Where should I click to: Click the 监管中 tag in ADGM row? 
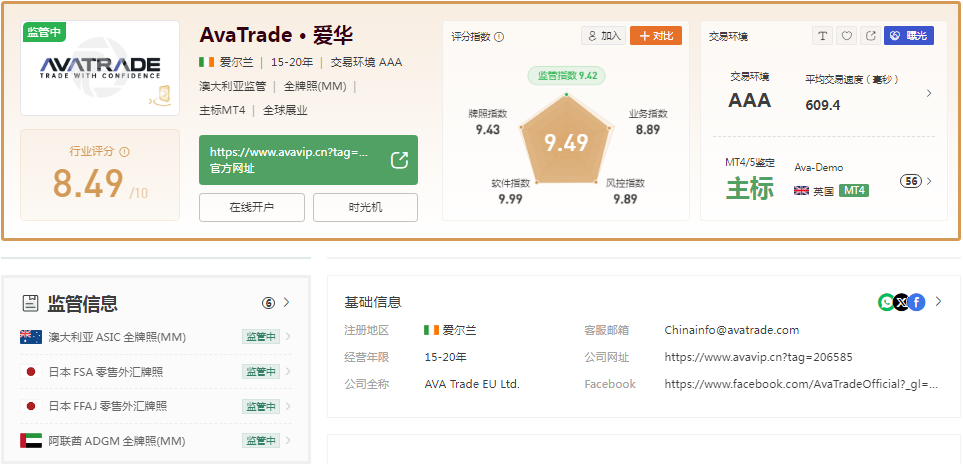261,440
